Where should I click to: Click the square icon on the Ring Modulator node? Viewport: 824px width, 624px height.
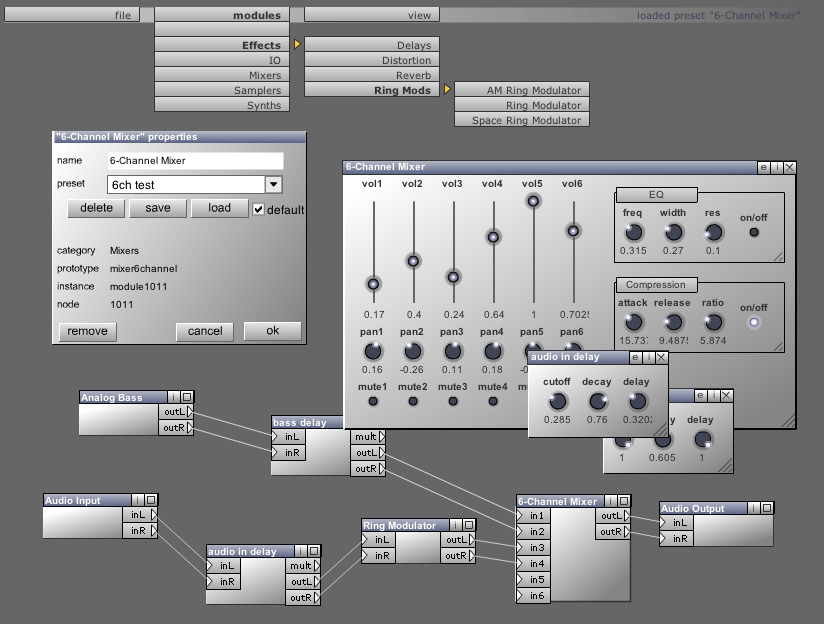(469, 525)
